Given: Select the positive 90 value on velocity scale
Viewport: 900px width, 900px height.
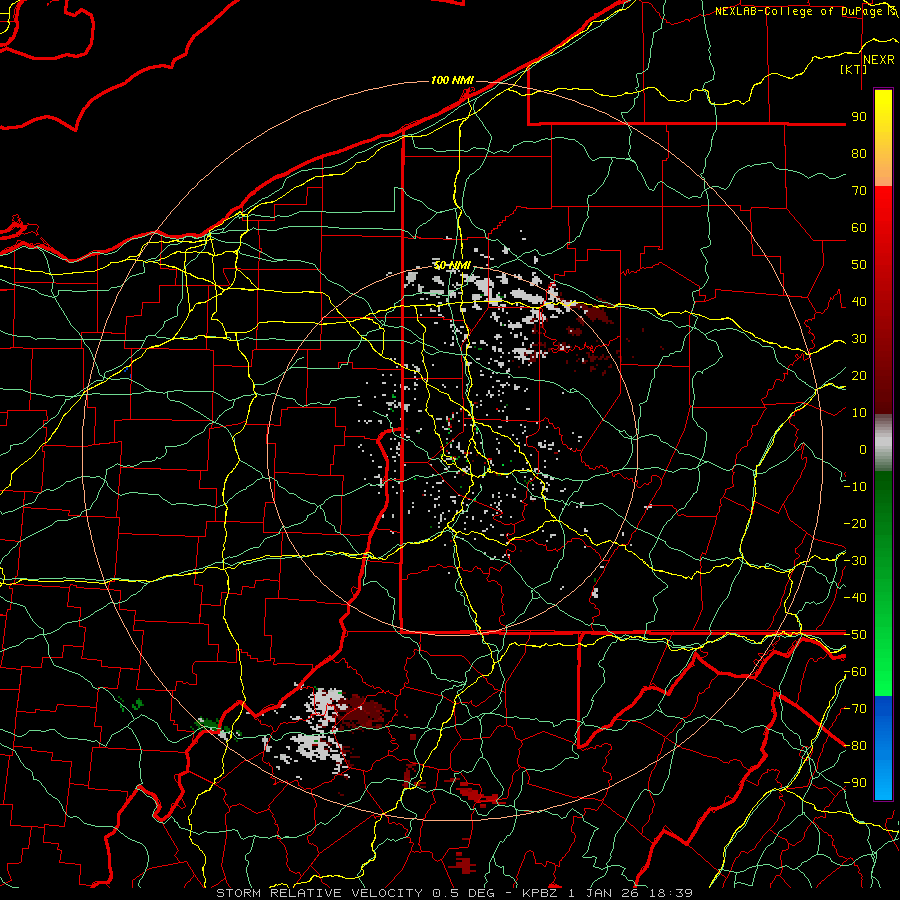Looking at the screenshot, I should (x=859, y=117).
